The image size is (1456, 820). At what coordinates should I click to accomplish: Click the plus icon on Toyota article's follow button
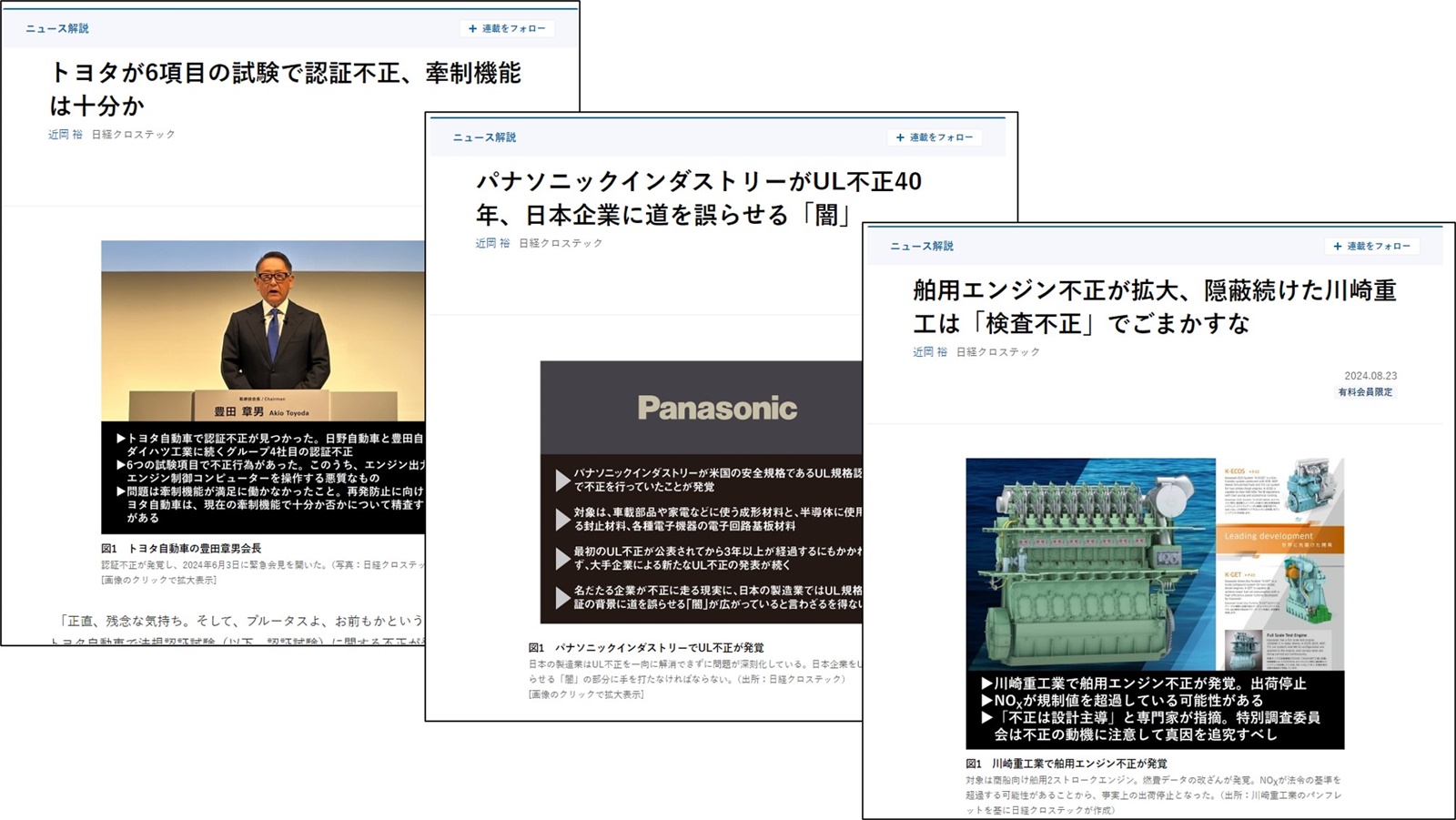(472, 28)
